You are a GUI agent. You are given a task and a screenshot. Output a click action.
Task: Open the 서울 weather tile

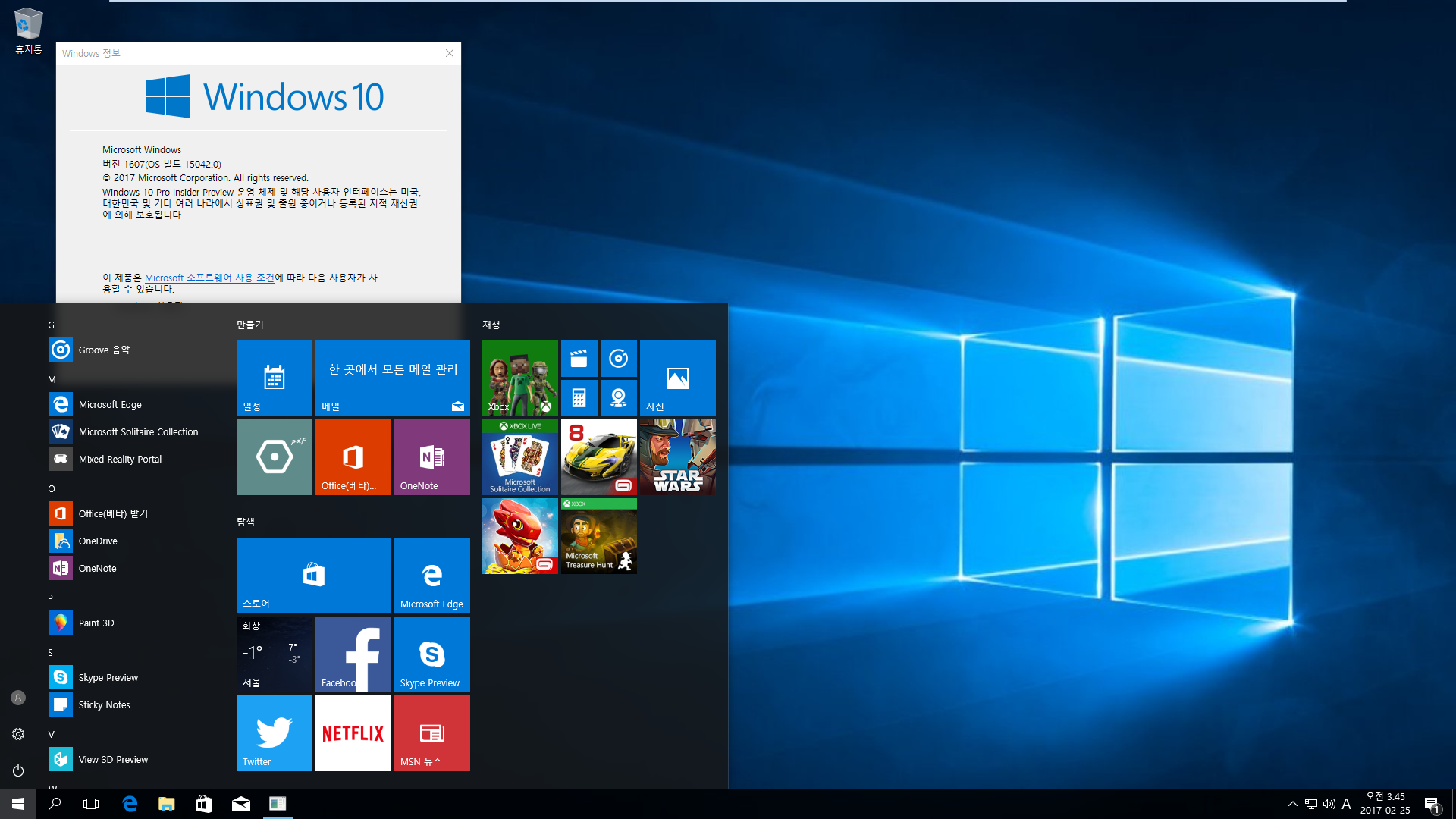coord(275,654)
